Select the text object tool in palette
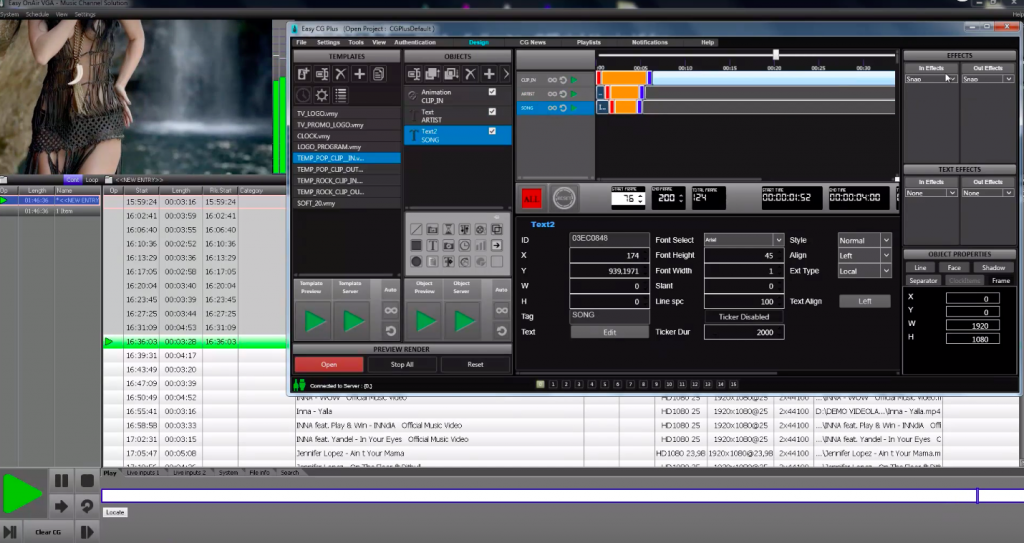 pyautogui.click(x=433, y=245)
